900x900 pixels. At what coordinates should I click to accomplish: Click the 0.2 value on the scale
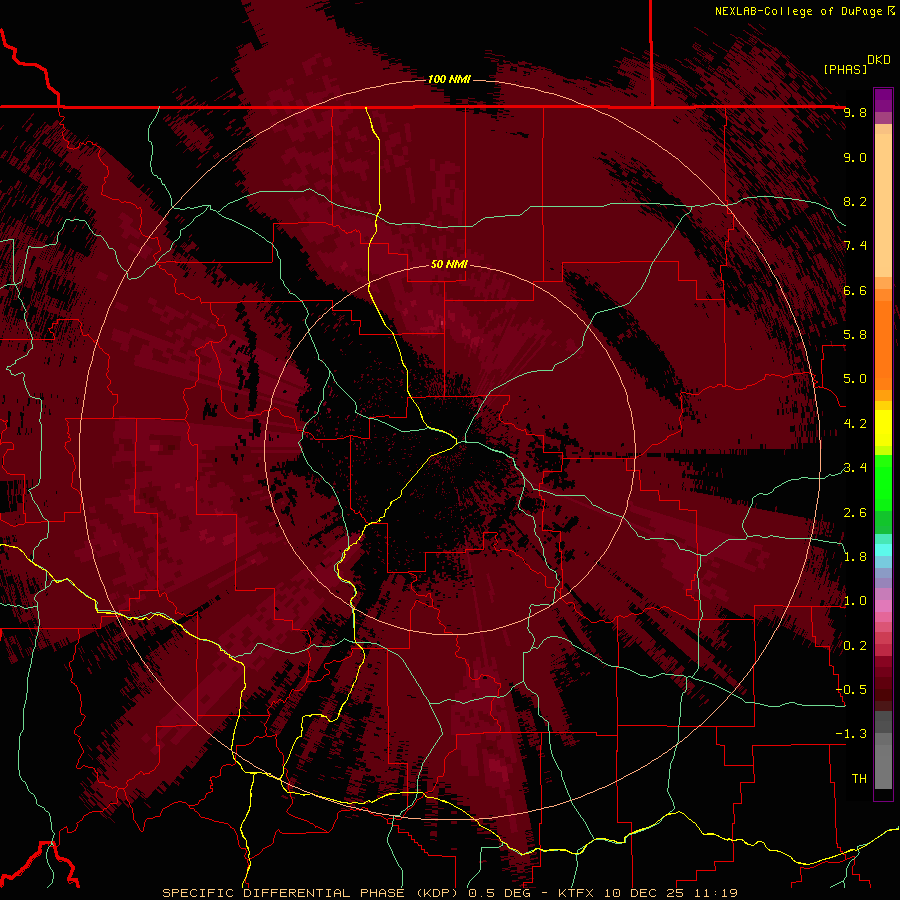click(x=855, y=646)
